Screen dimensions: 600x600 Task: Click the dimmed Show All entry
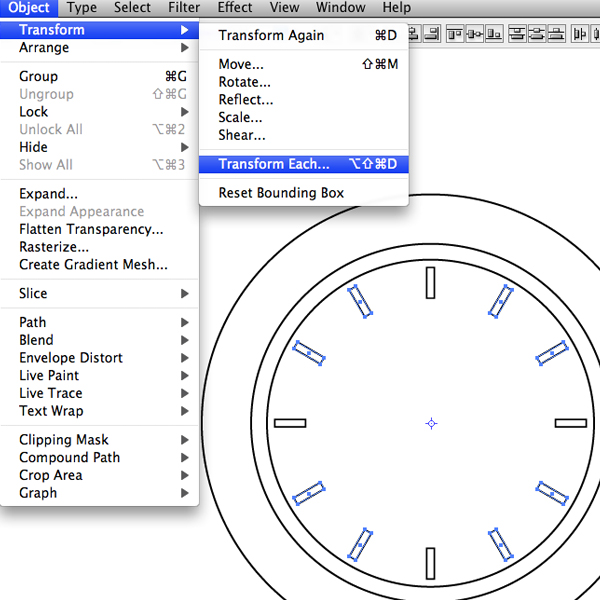(99, 165)
